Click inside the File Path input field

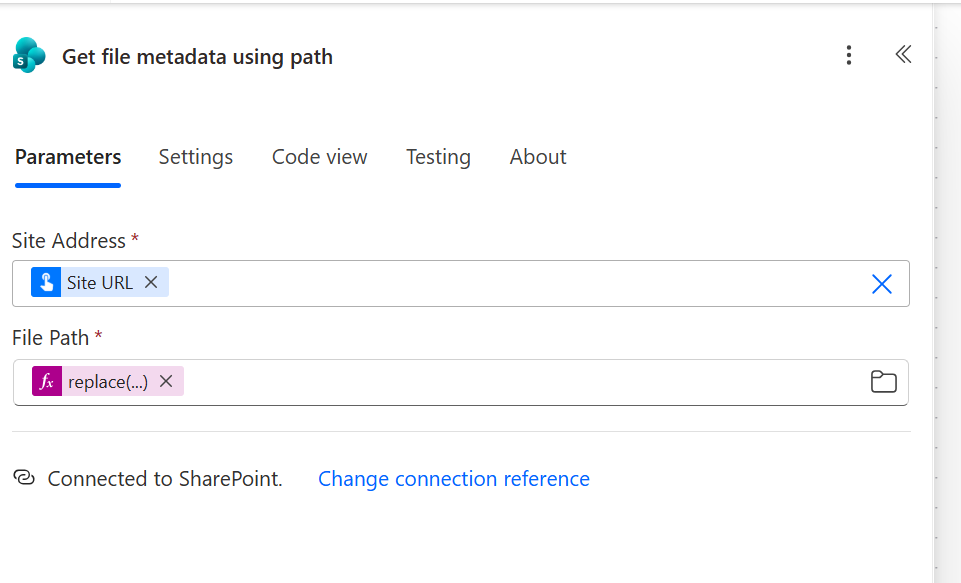click(x=461, y=383)
